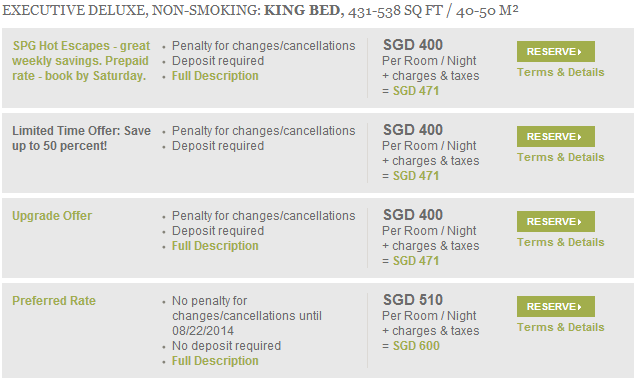Click the Executive Deluxe King Bed heading
This screenshot has height=379, width=641.
[260, 11]
